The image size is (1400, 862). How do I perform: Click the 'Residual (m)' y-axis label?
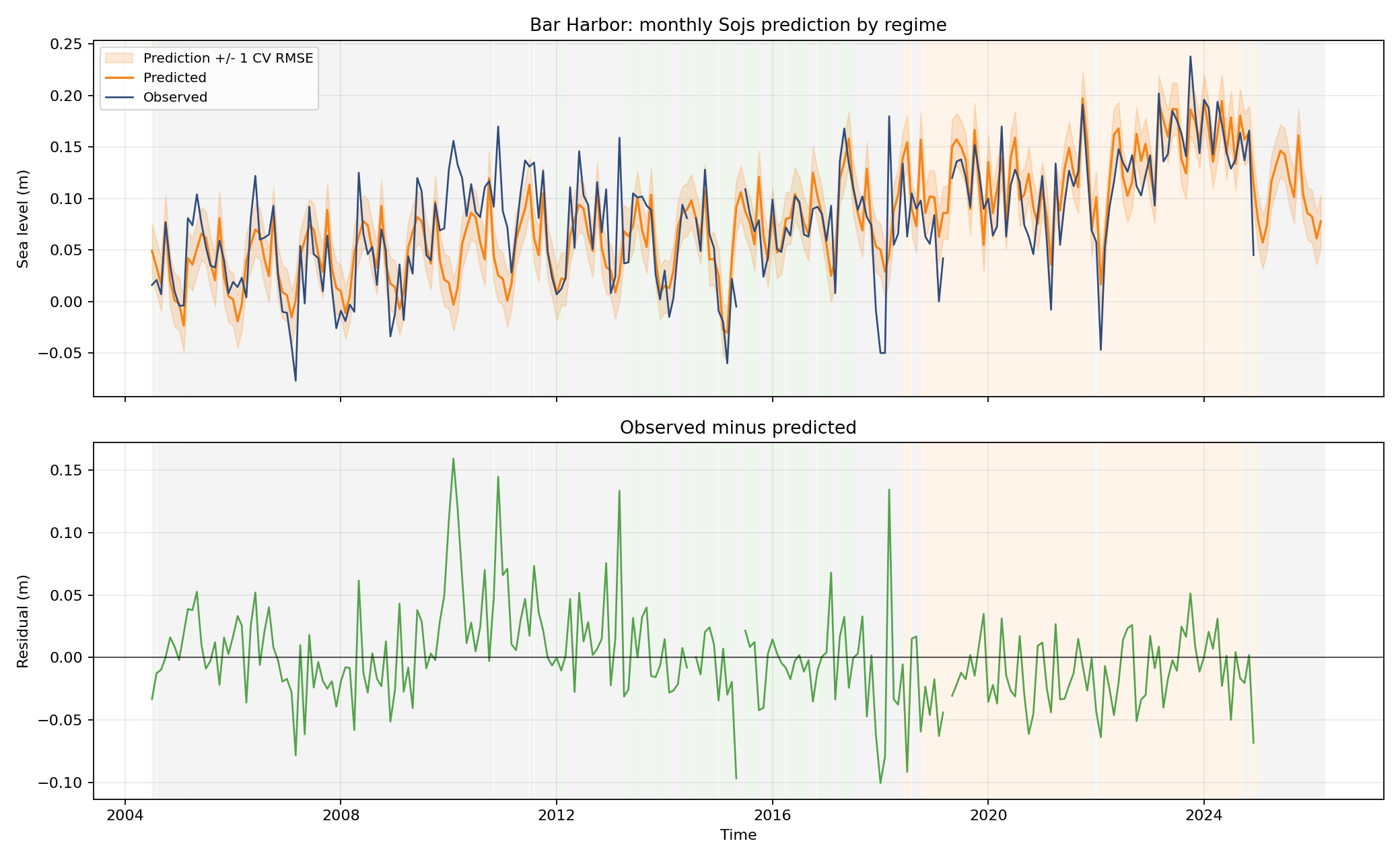[23, 621]
